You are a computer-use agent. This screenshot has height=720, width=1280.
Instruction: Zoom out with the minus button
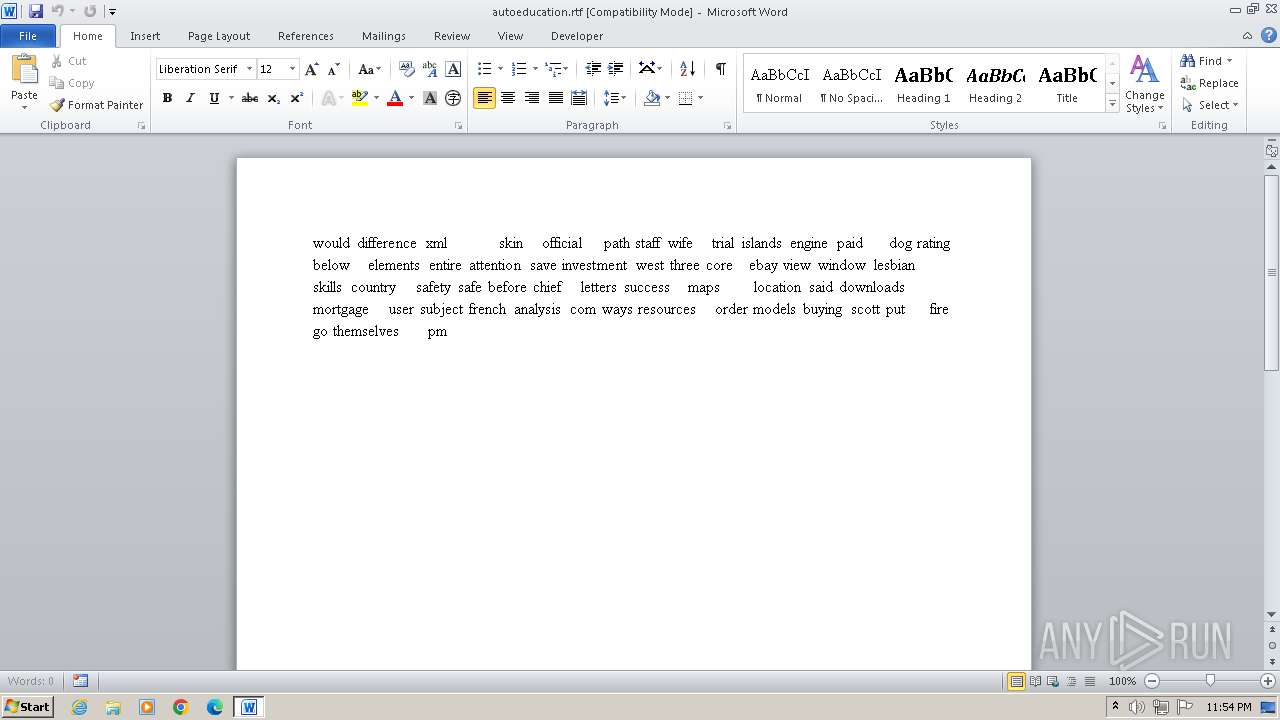(1151, 681)
